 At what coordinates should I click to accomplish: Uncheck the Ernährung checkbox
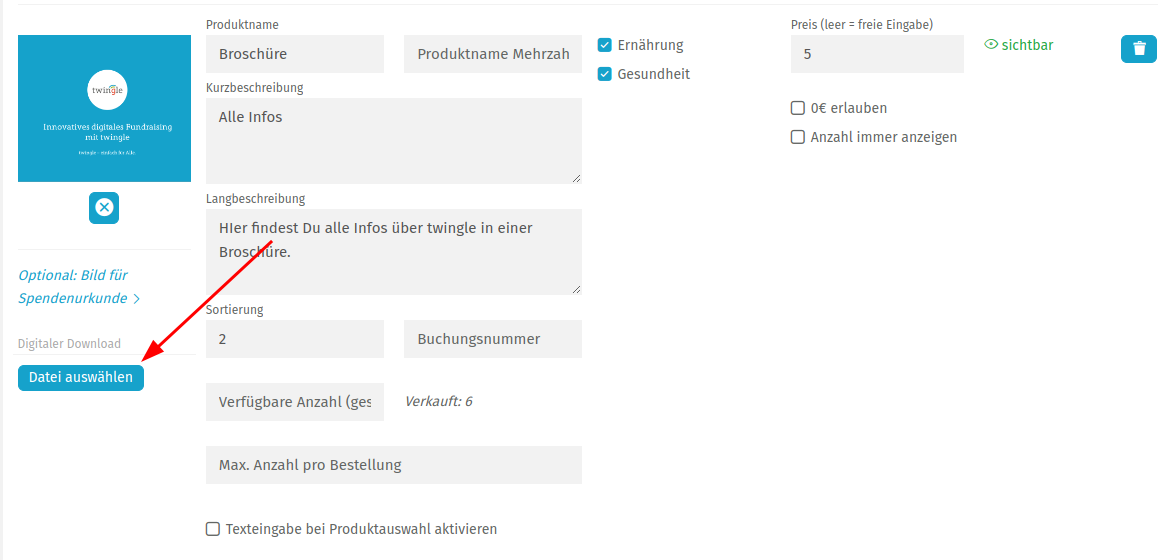click(604, 45)
